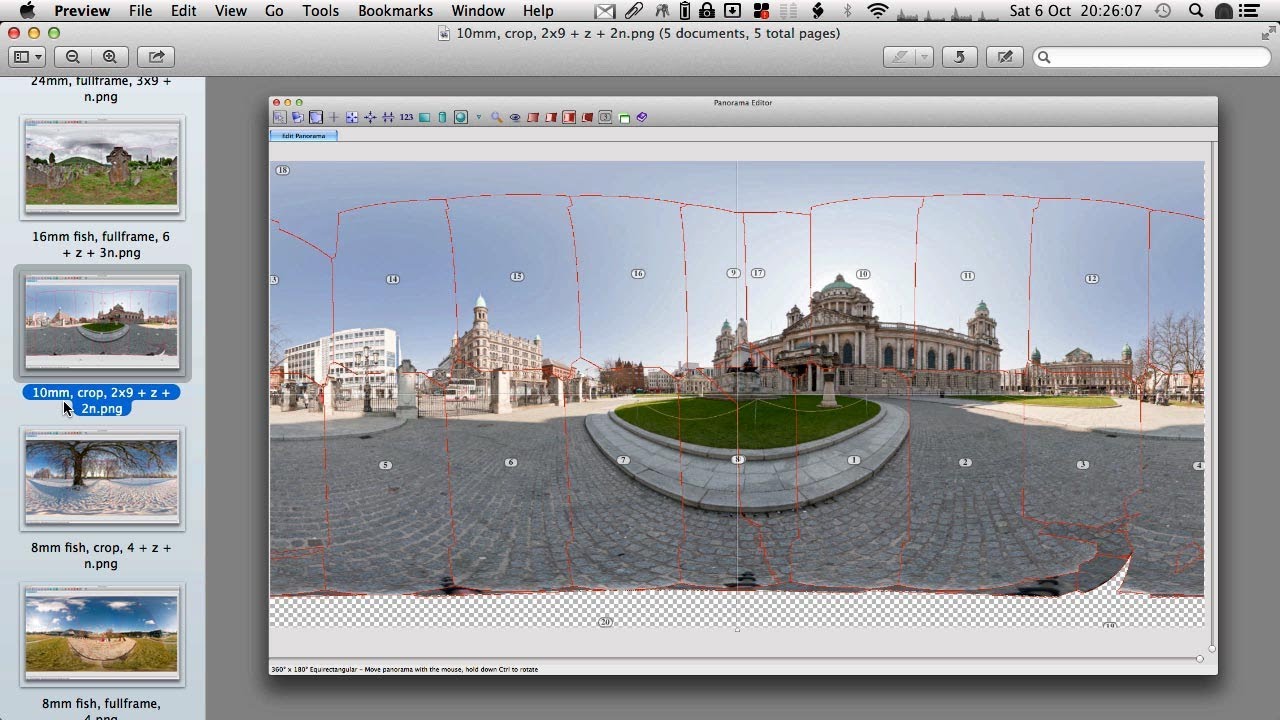1280x720 pixels.
Task: Select the 10mm crop city hall thumbnail
Action: click(x=102, y=323)
